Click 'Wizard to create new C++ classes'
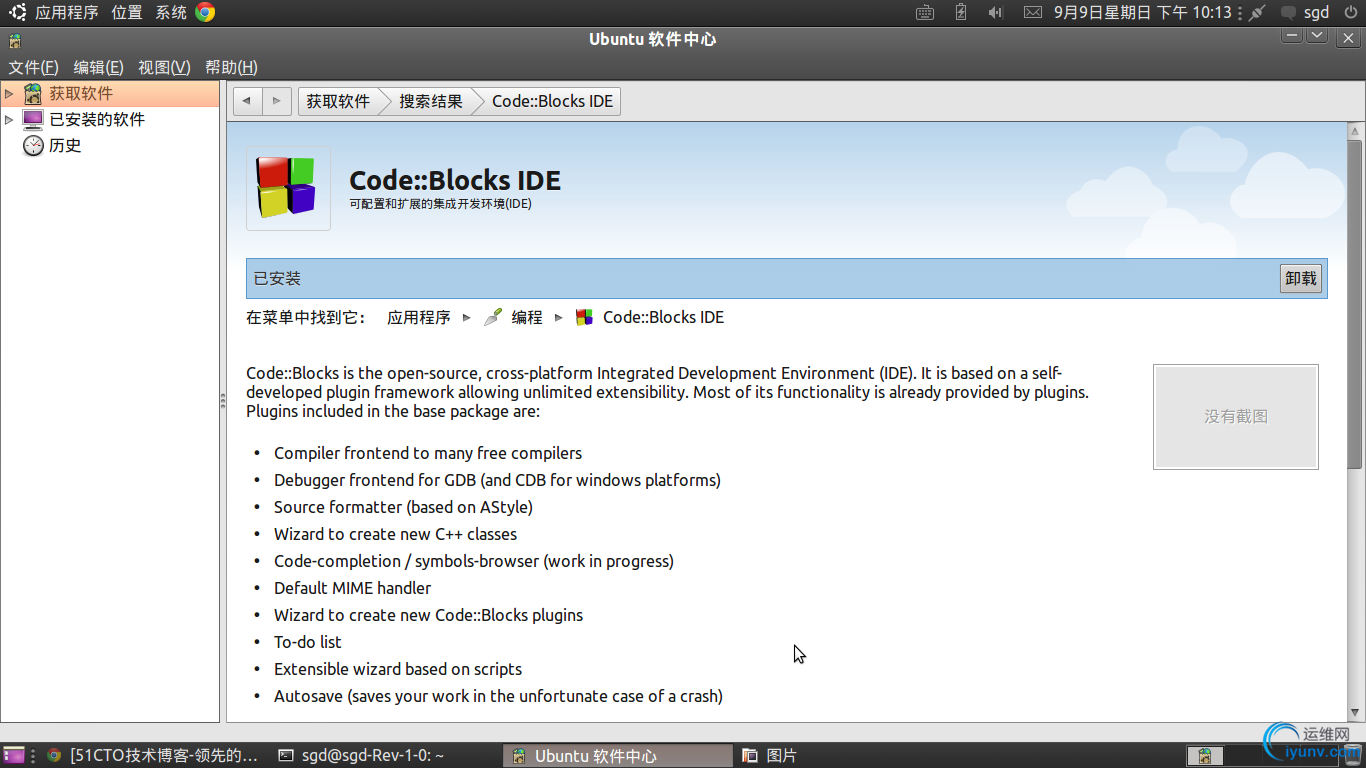1366x768 pixels. pyautogui.click(x=395, y=534)
